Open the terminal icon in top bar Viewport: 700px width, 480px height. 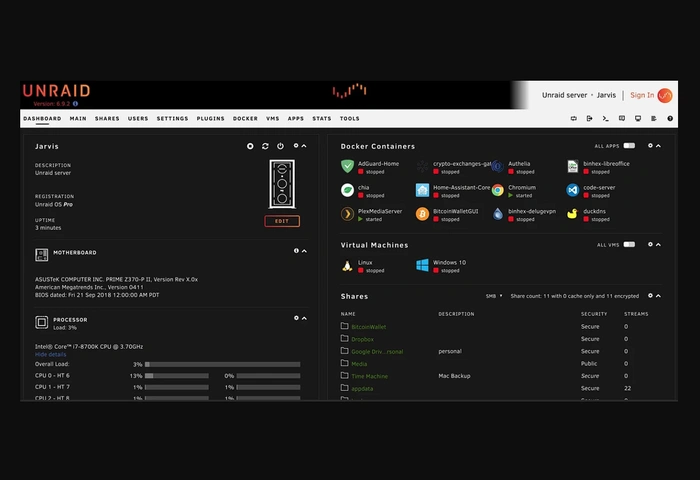(x=605, y=118)
